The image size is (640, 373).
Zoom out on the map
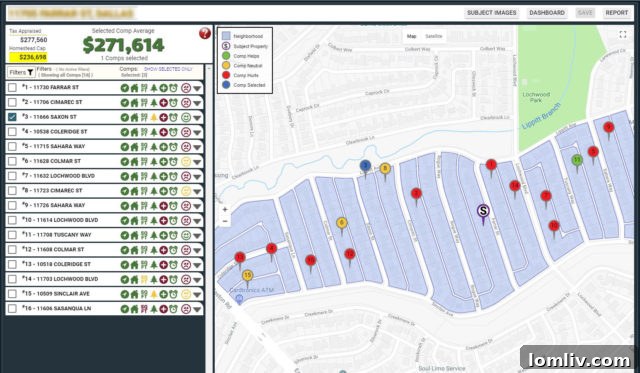[x=225, y=222]
